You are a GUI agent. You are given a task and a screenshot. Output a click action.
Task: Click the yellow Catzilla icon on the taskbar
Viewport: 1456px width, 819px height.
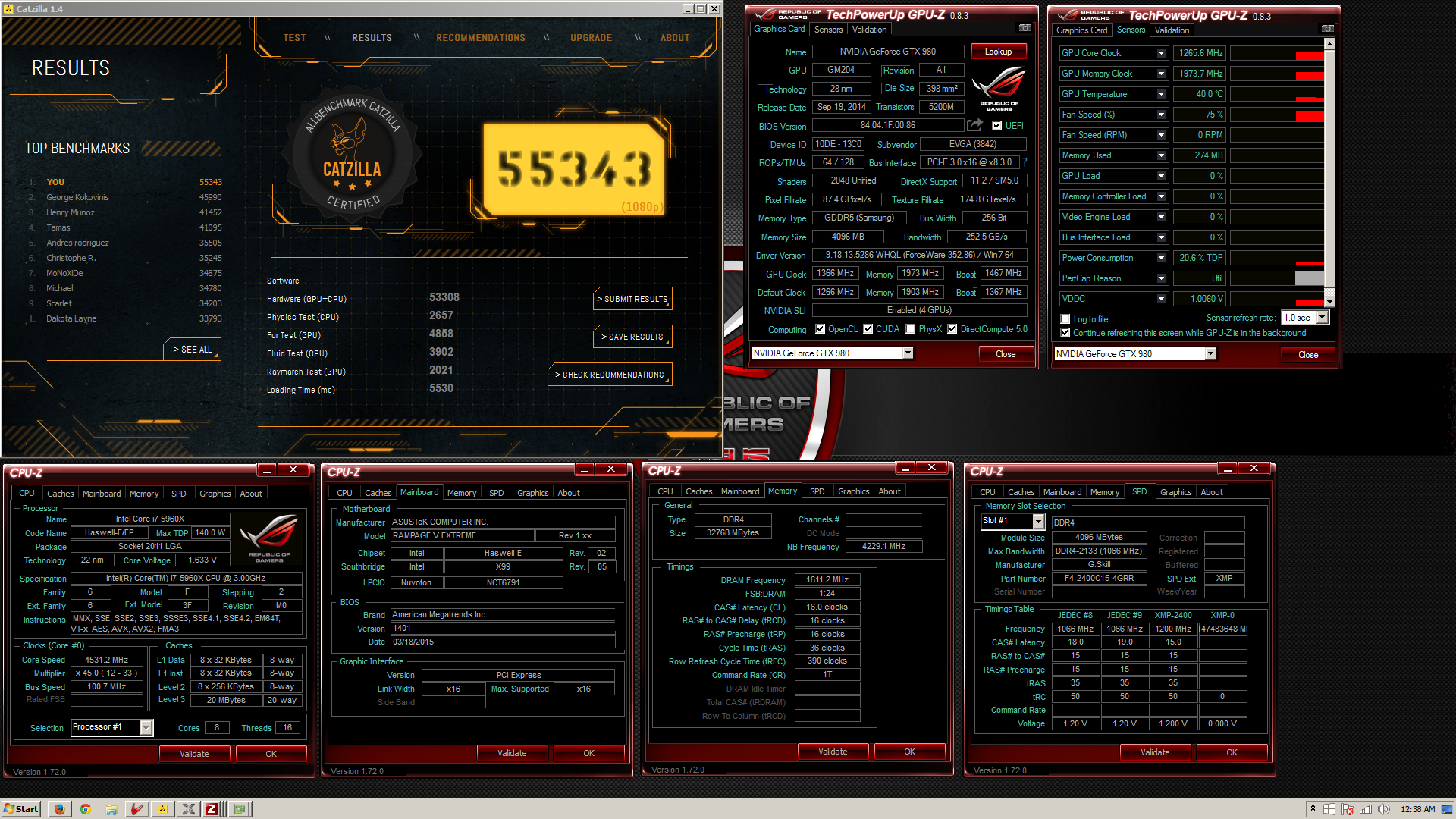click(x=163, y=809)
